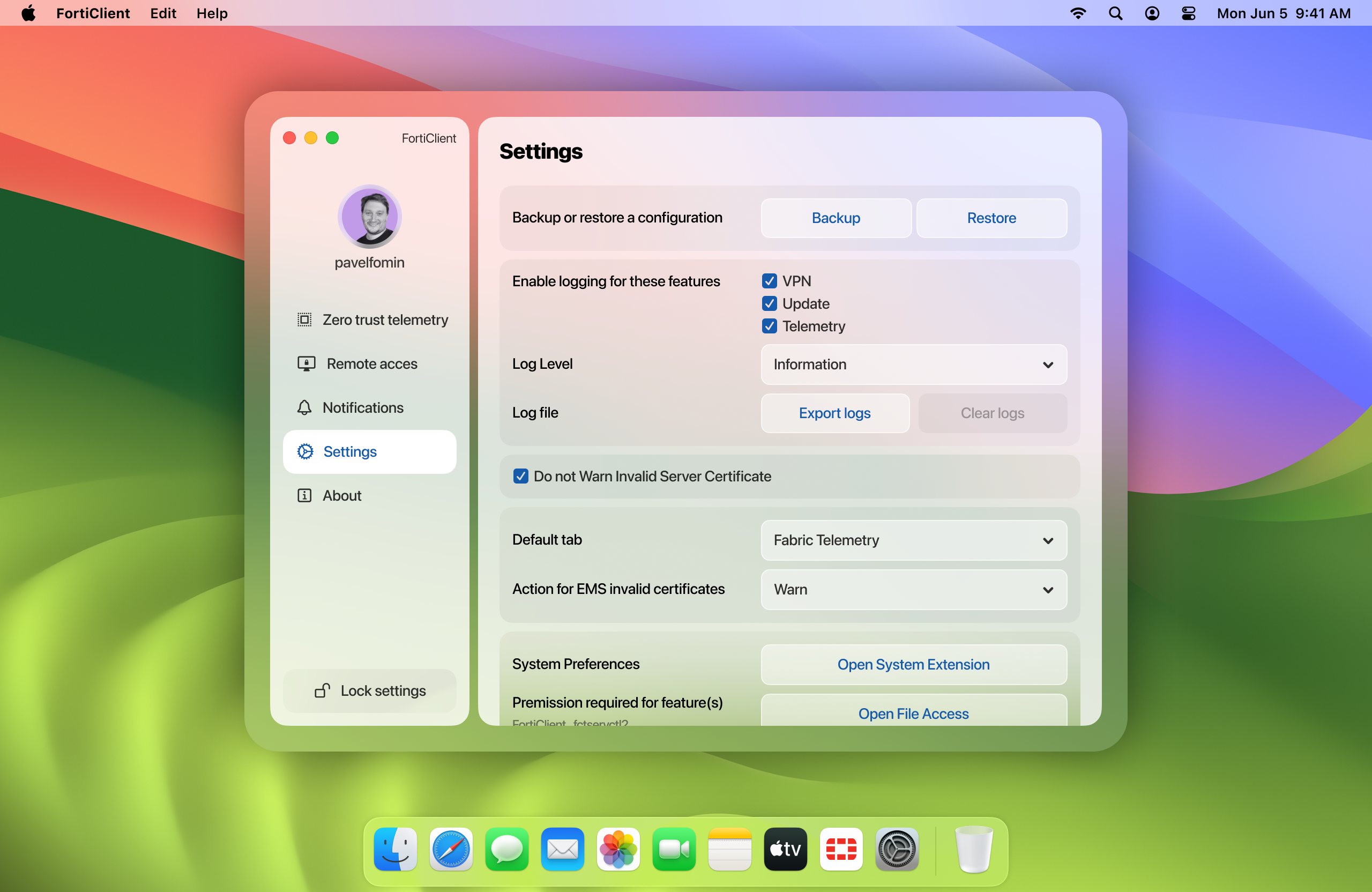
Task: Expand the Log Level dropdown
Action: coord(913,365)
